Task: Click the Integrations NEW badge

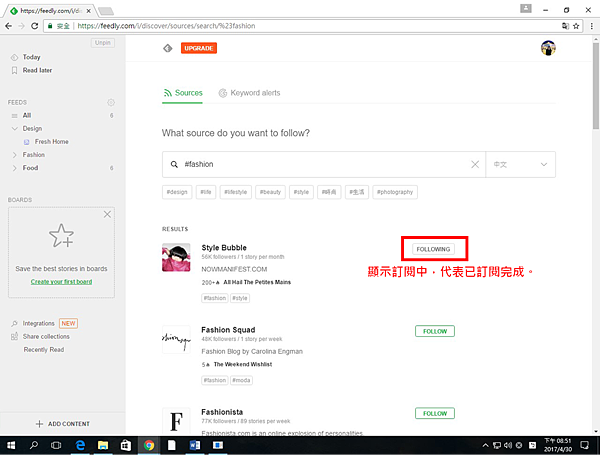Action: tap(68, 324)
